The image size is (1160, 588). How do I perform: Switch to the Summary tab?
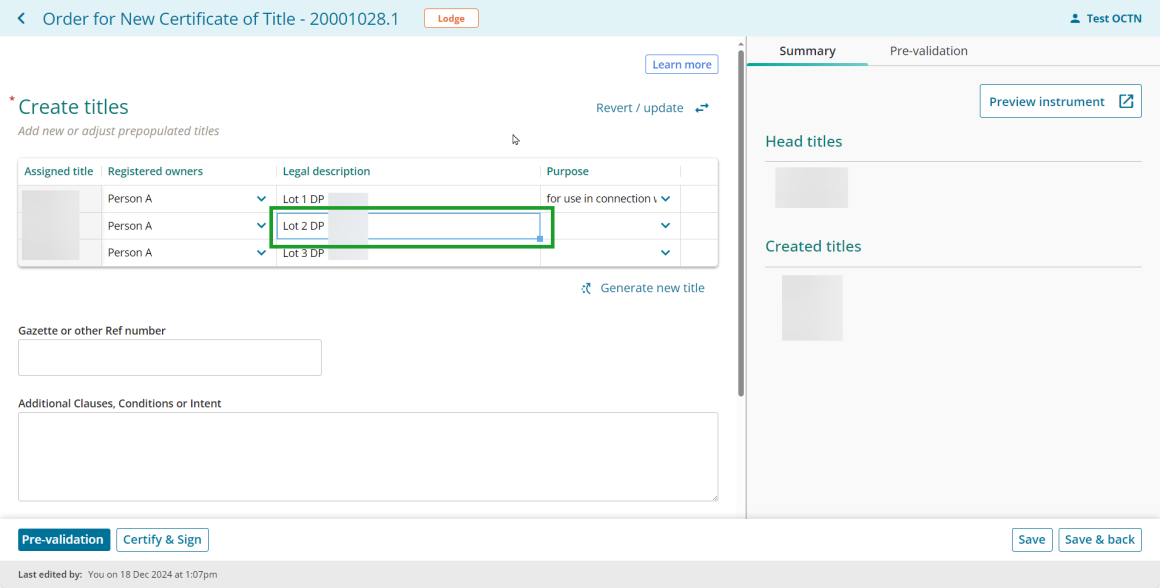click(x=807, y=51)
